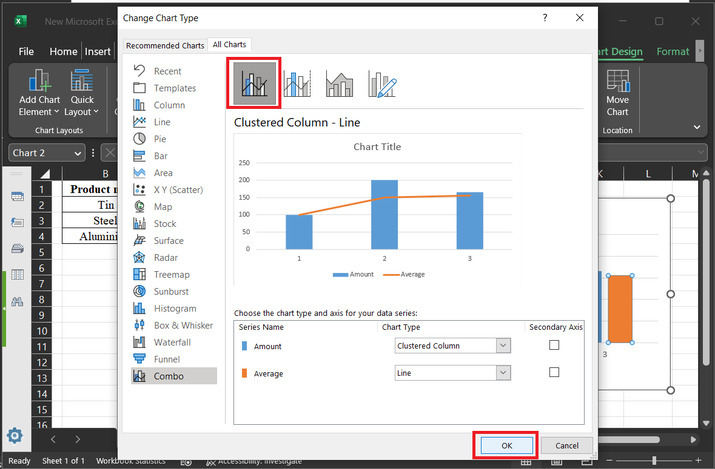The image size is (715, 469).
Task: Select the Clustered Column - Line combo subtype
Action: [256, 83]
